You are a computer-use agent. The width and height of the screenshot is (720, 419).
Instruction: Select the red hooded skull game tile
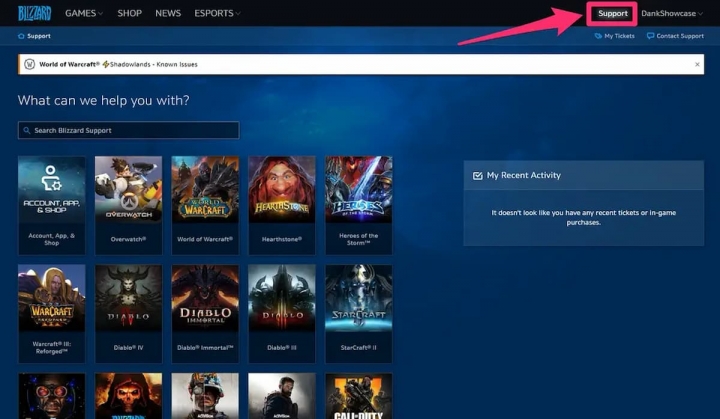click(129, 396)
